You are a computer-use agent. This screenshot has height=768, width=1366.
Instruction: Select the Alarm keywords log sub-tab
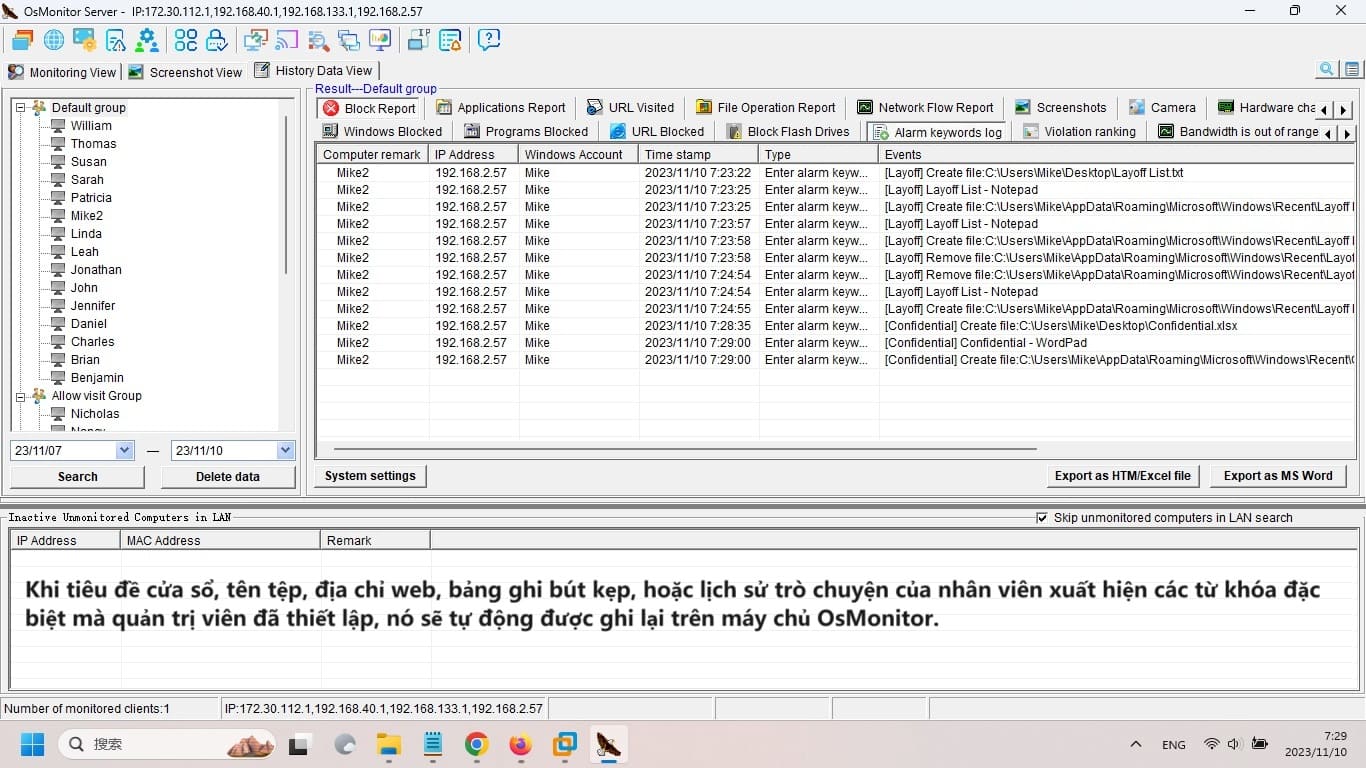click(937, 132)
